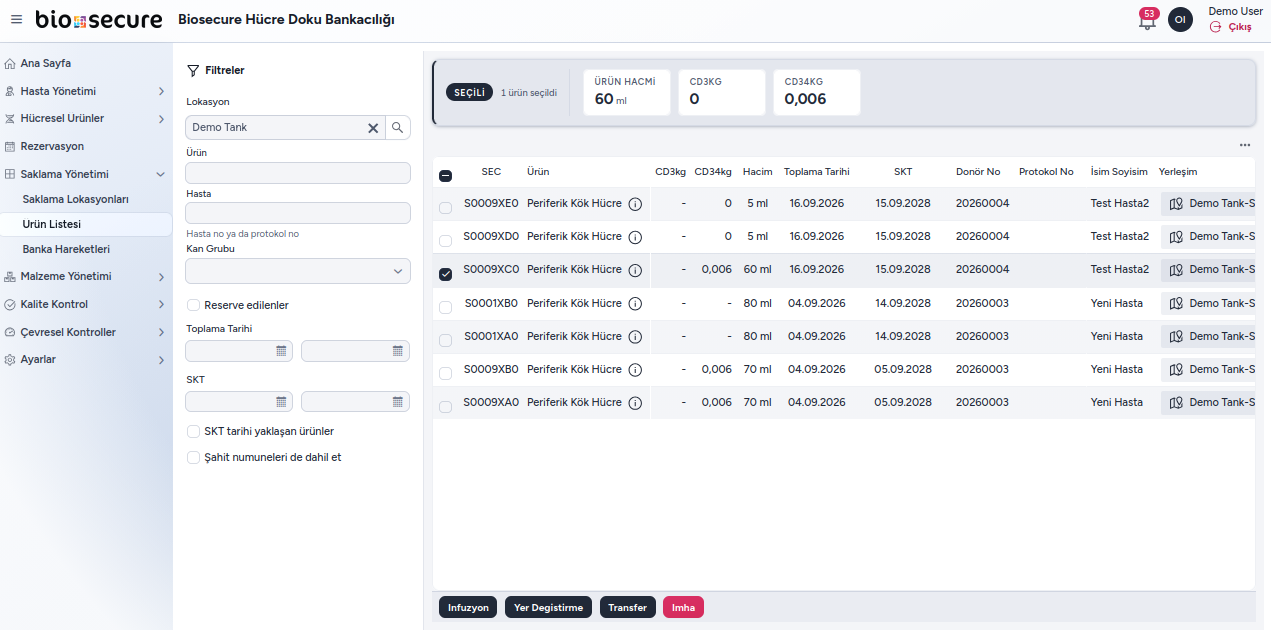1271x630 pixels.
Task: Toggle the select-all header checkbox
Action: coord(445,176)
